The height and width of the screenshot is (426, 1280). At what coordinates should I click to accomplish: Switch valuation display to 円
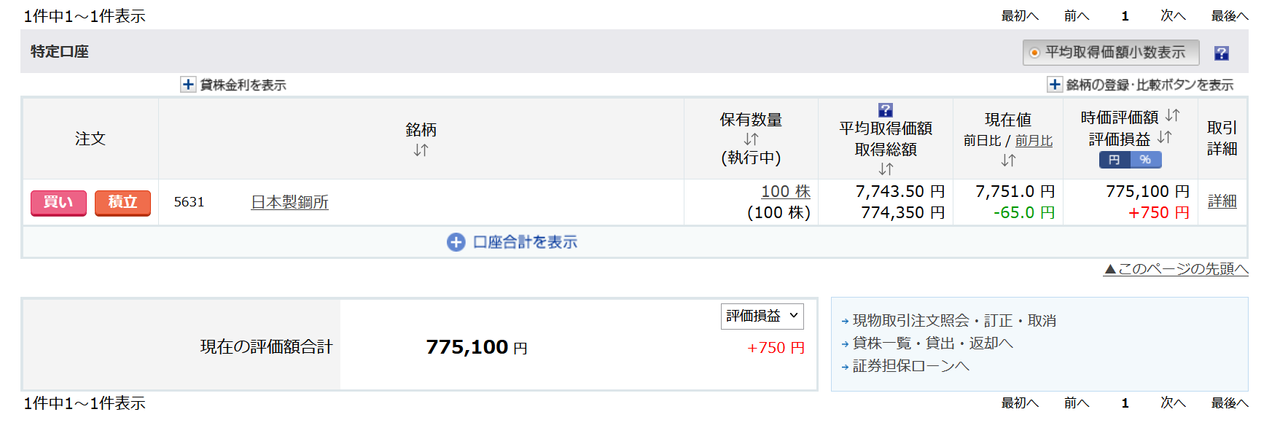(1114, 160)
